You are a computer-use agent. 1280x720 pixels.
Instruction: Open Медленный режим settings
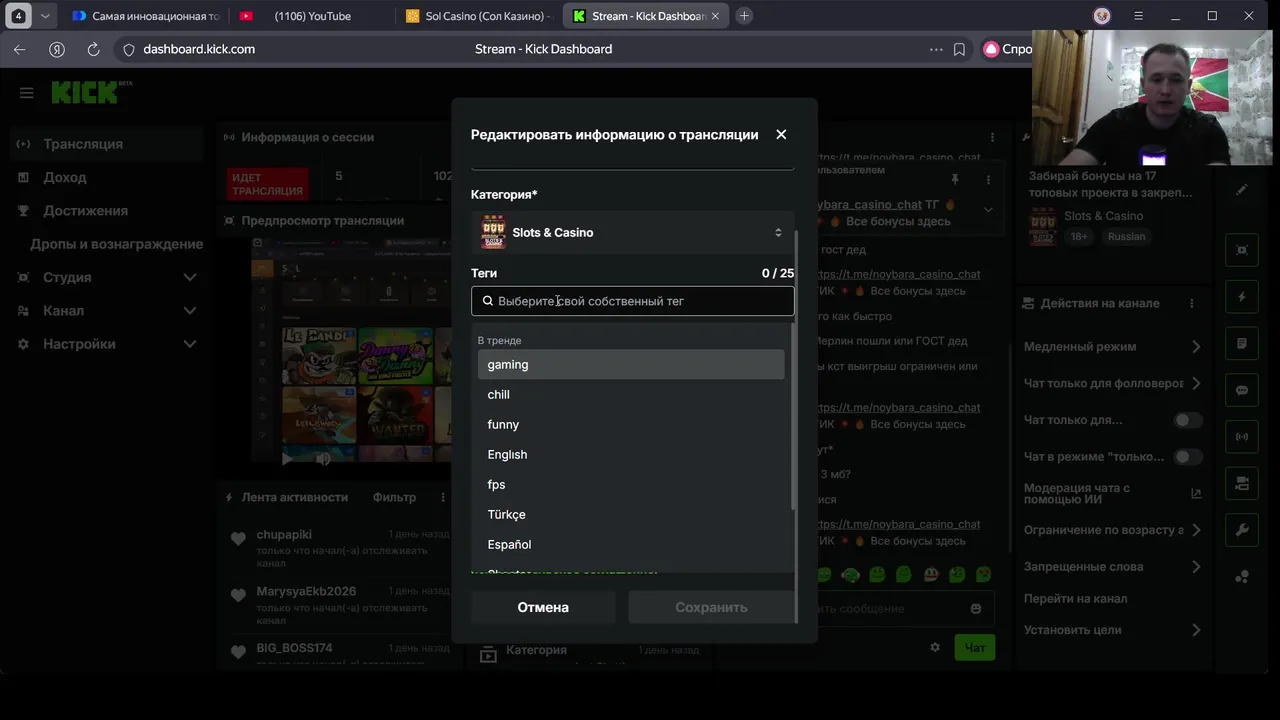point(1112,347)
